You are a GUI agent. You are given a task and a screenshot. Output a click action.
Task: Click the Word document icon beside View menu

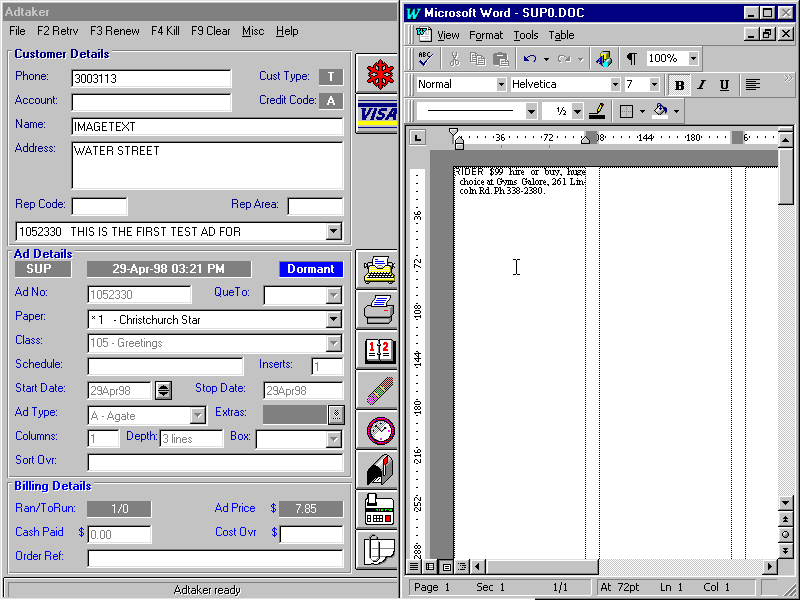[x=423, y=34]
